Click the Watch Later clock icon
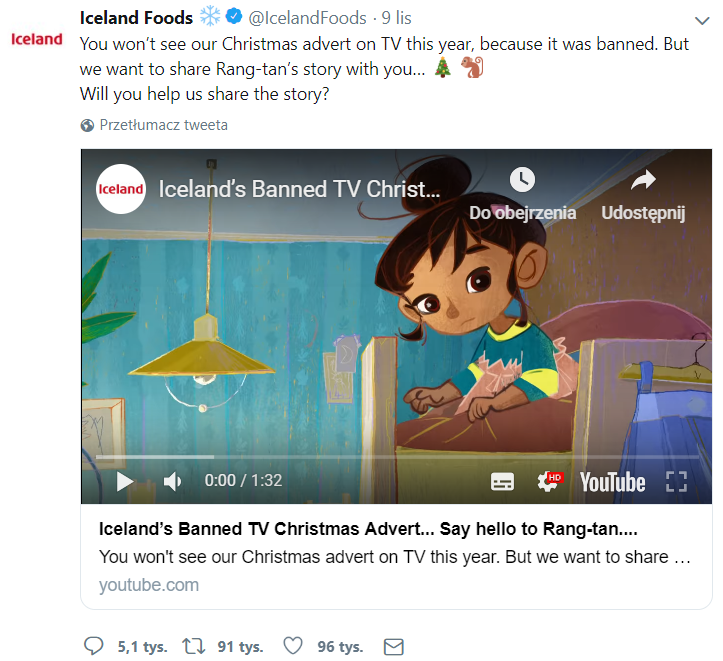This screenshot has height=661, width=723. pyautogui.click(x=522, y=180)
